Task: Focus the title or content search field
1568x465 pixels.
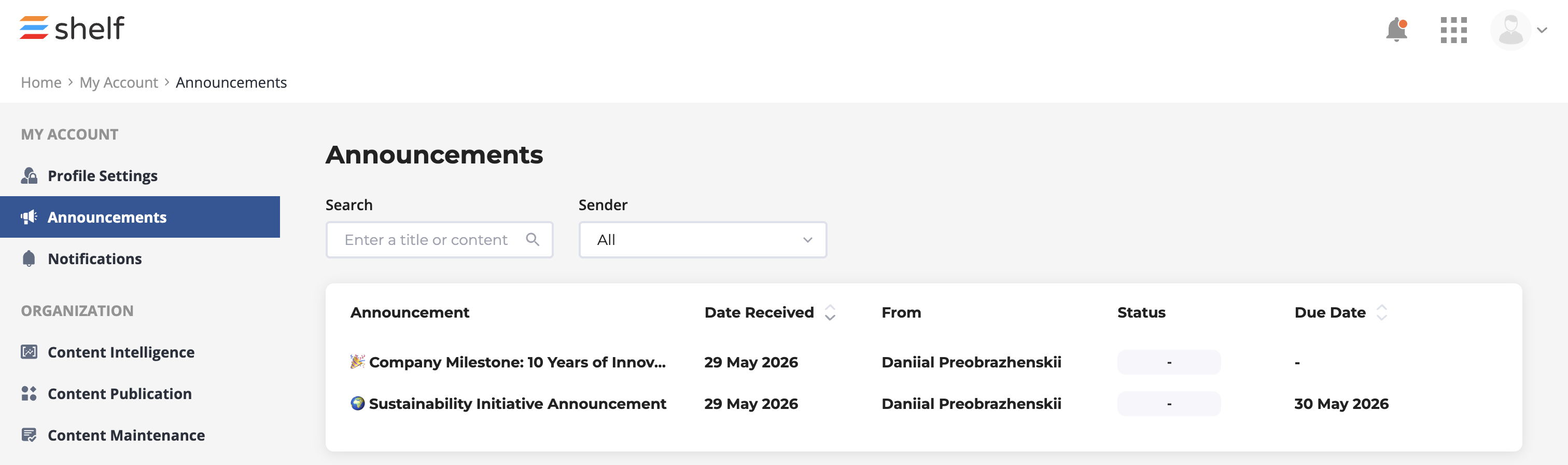Action: pos(439,240)
